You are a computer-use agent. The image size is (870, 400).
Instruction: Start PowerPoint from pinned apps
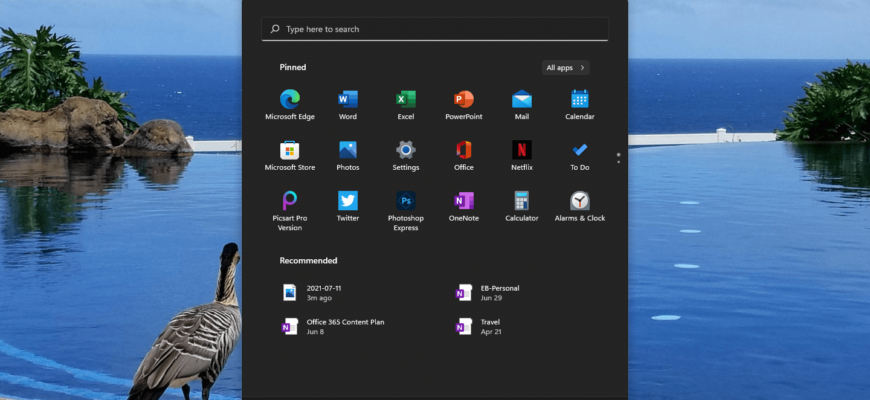pyautogui.click(x=464, y=105)
